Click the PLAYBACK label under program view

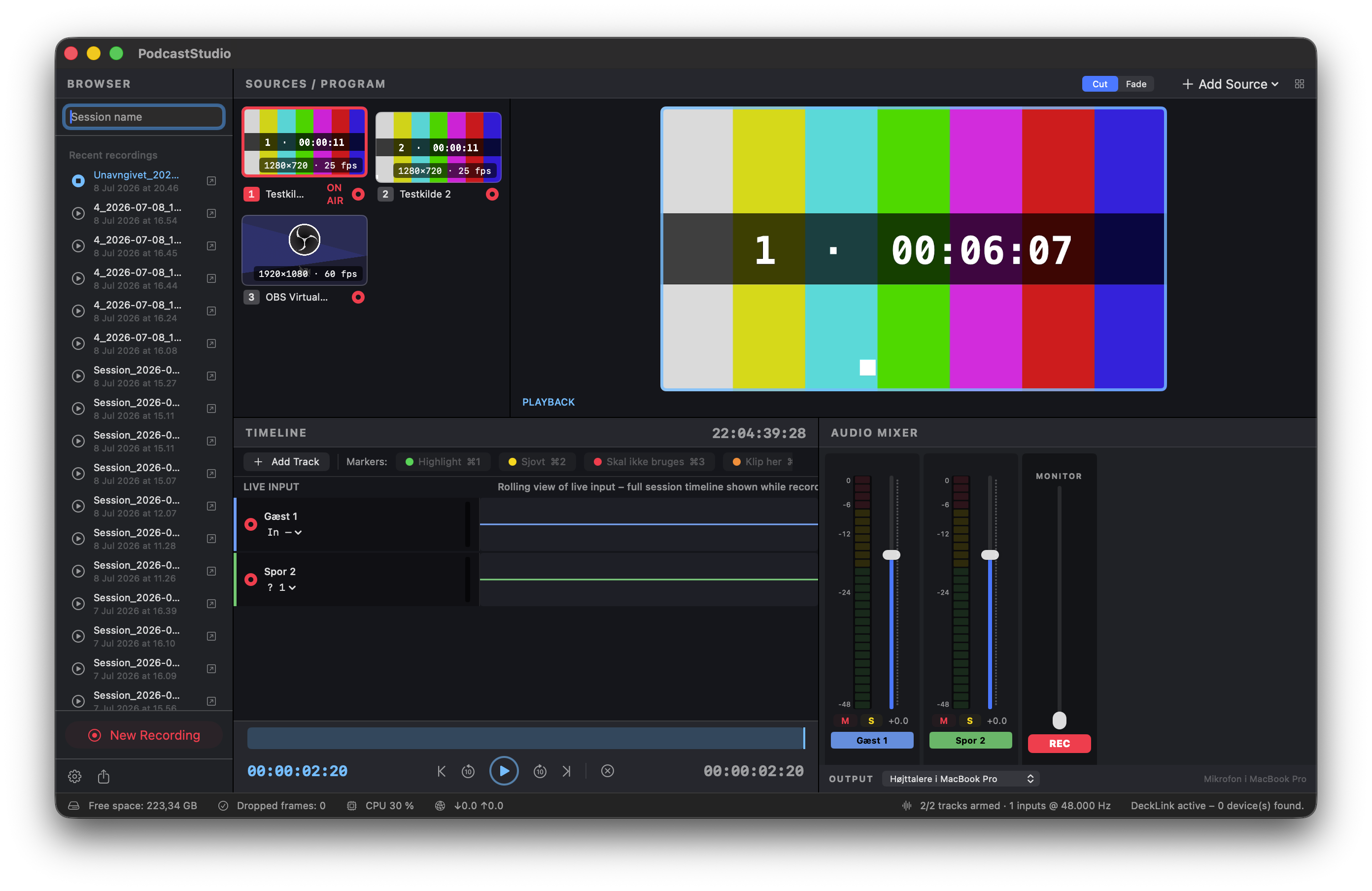(x=548, y=402)
